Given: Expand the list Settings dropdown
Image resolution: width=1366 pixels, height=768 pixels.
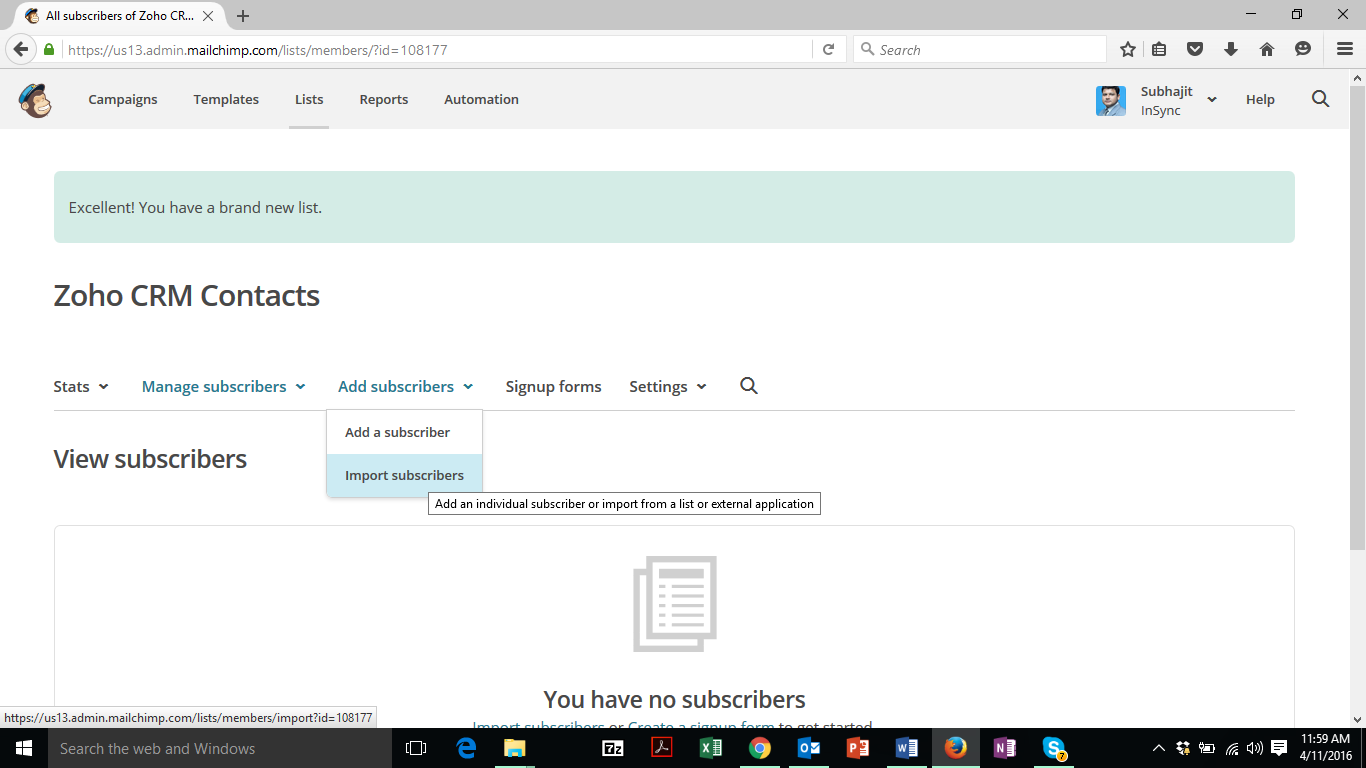Looking at the screenshot, I should pos(668,386).
